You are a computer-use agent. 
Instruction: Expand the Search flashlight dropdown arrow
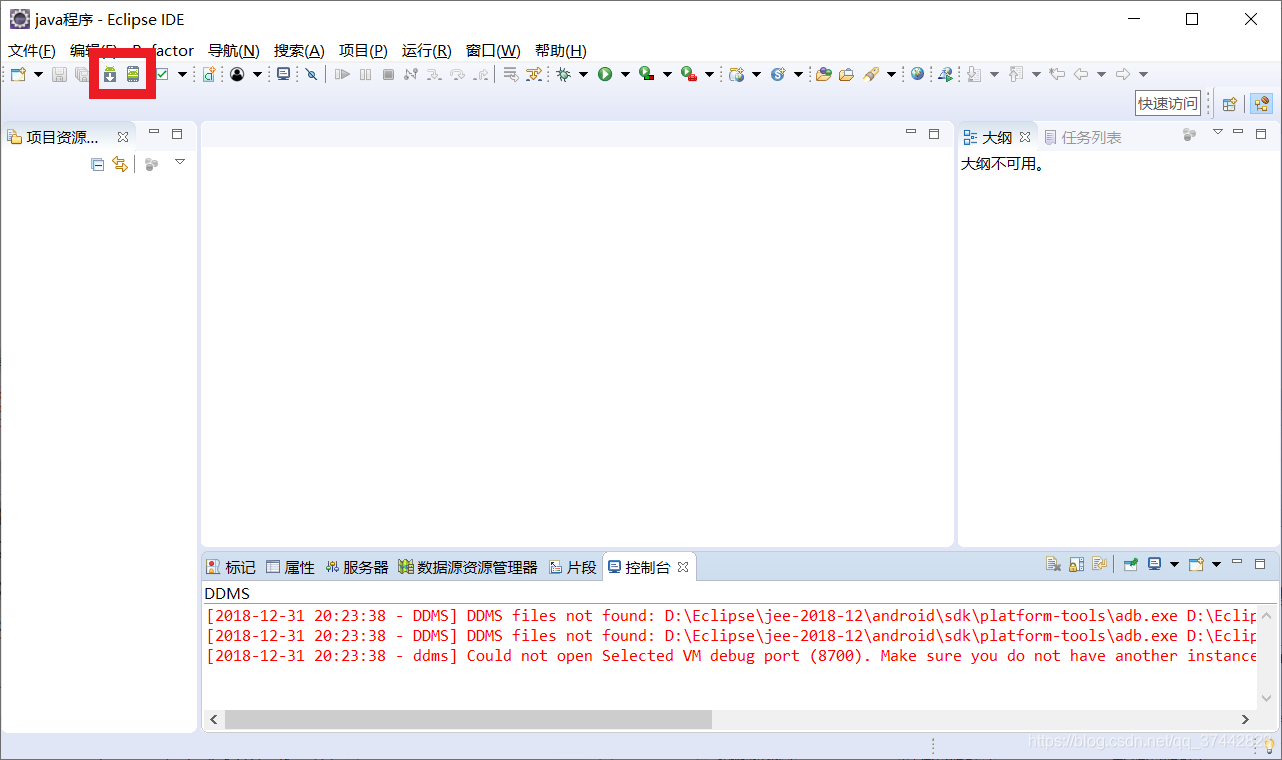coord(891,75)
